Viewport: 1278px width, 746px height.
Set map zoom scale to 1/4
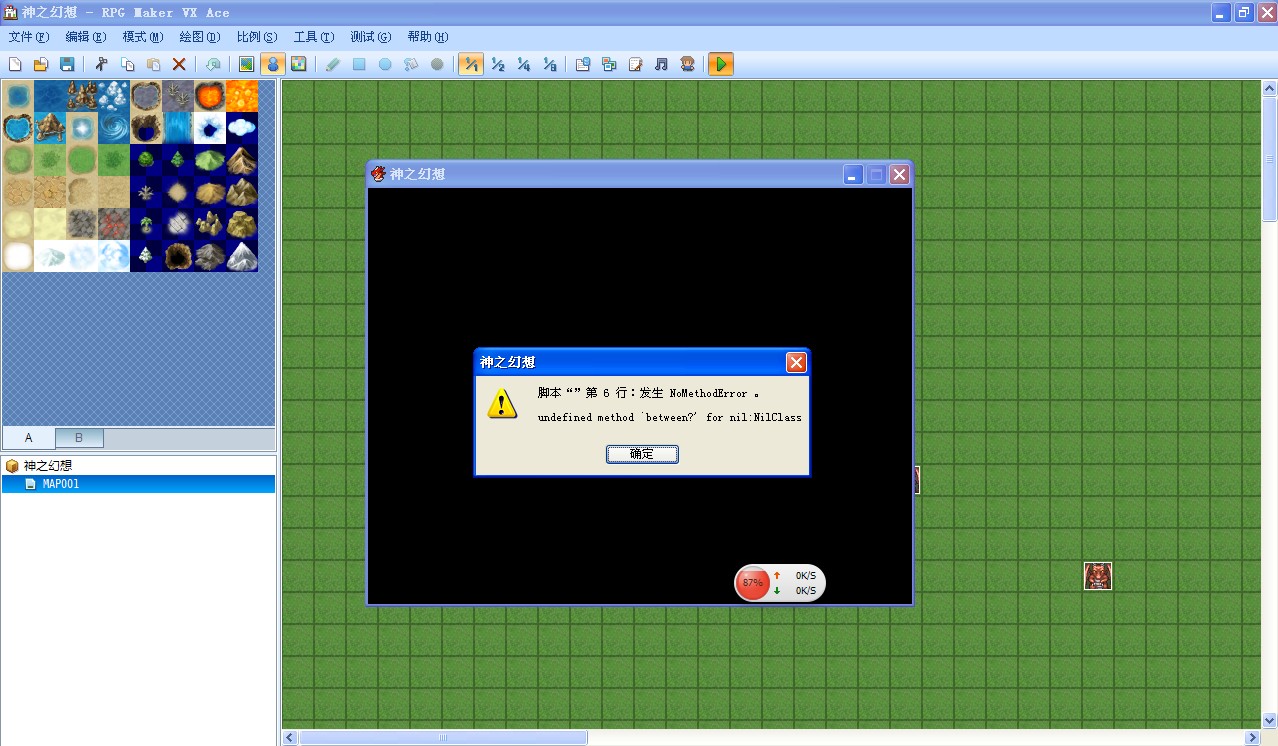point(523,65)
